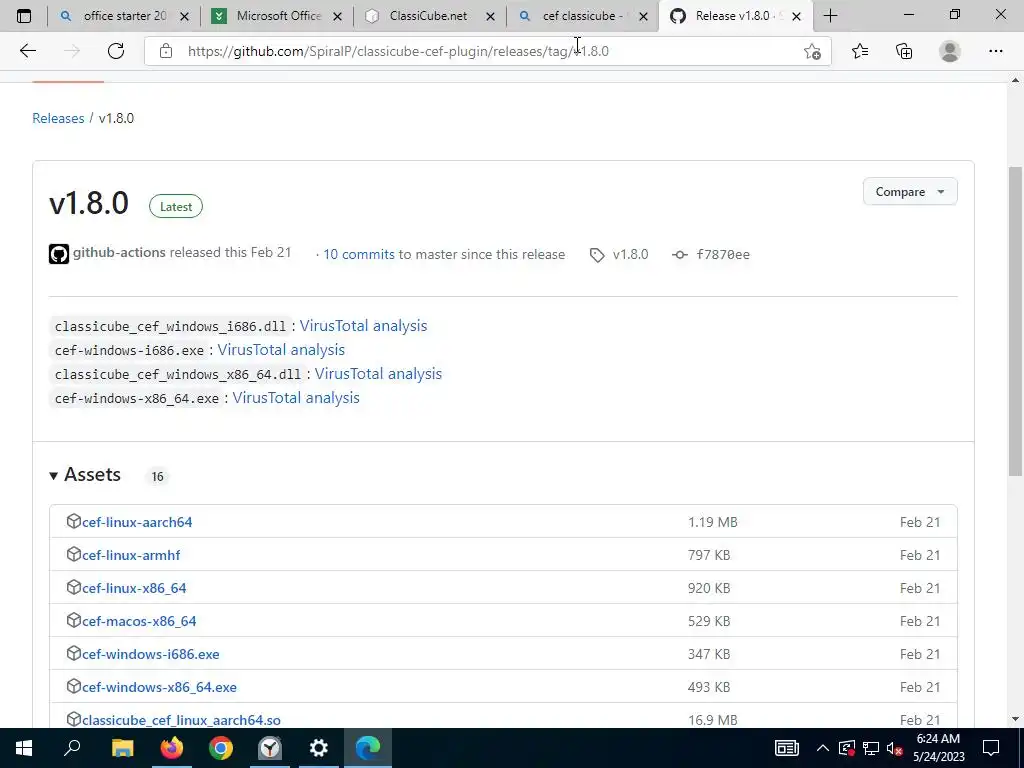Image resolution: width=1024 pixels, height=768 pixels.
Task: Open Settings gear in the taskbar
Action: pyautogui.click(x=319, y=748)
